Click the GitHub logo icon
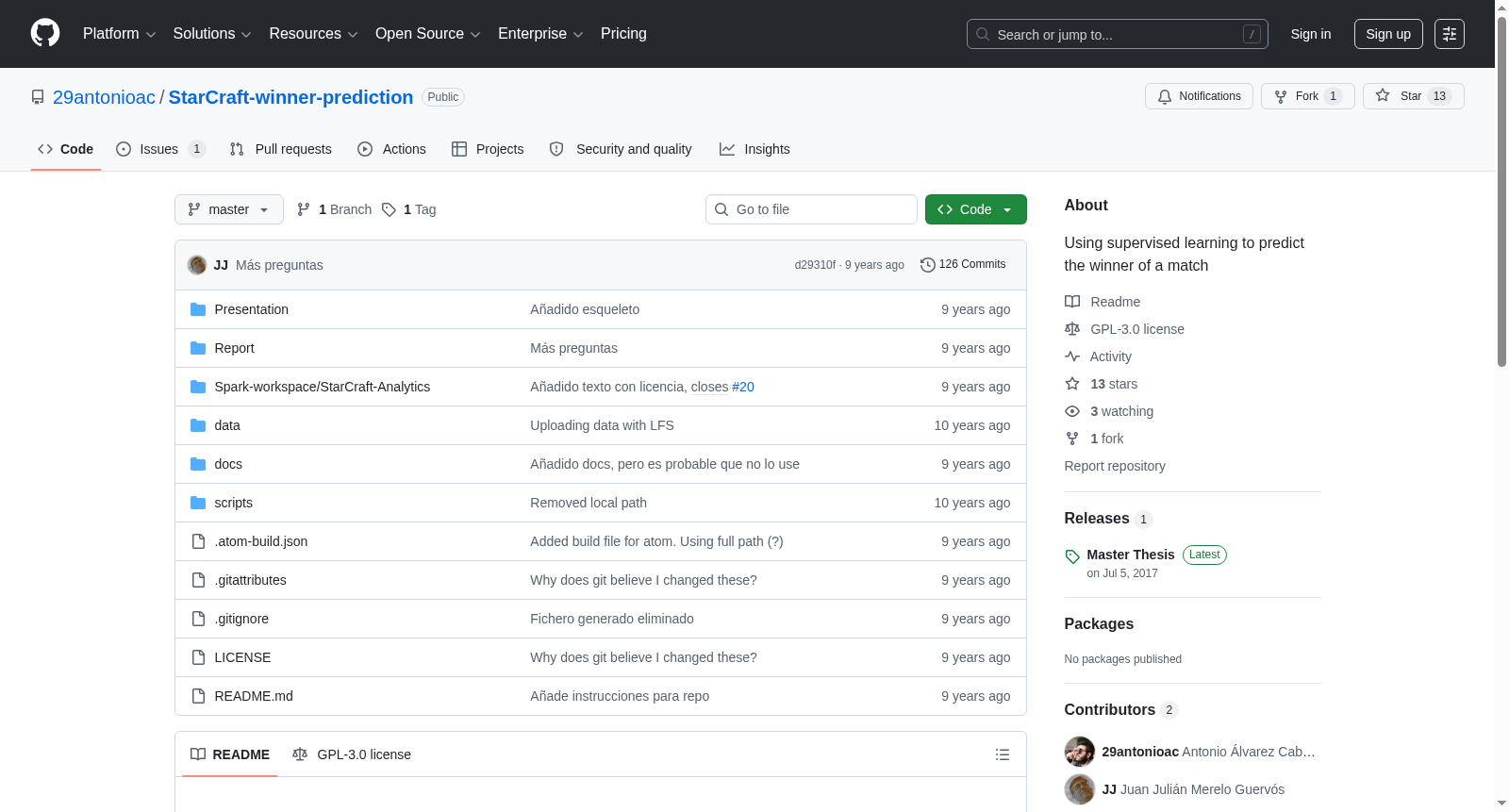The width and height of the screenshot is (1509, 812). point(45,33)
